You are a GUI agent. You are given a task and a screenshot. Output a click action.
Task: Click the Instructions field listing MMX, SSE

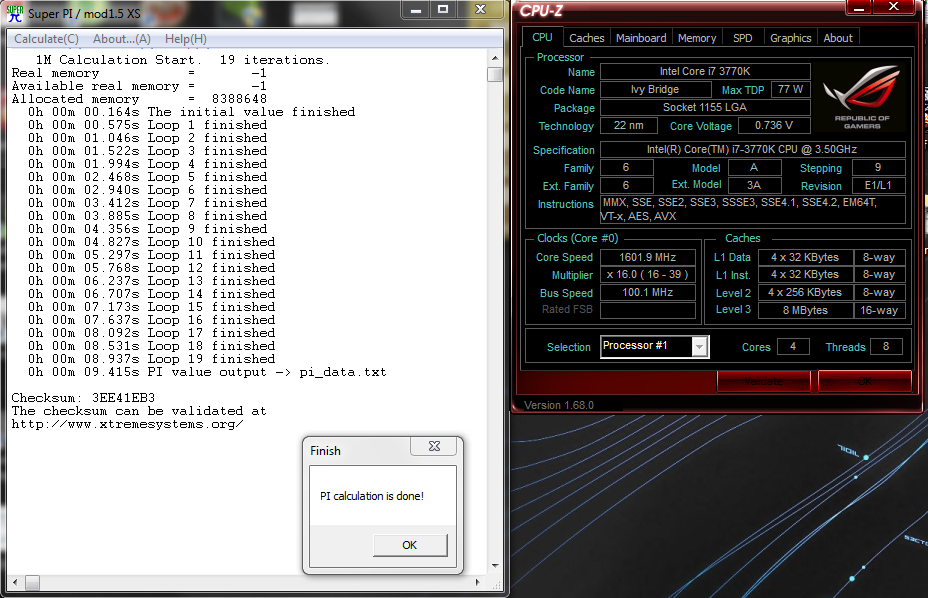(x=753, y=210)
